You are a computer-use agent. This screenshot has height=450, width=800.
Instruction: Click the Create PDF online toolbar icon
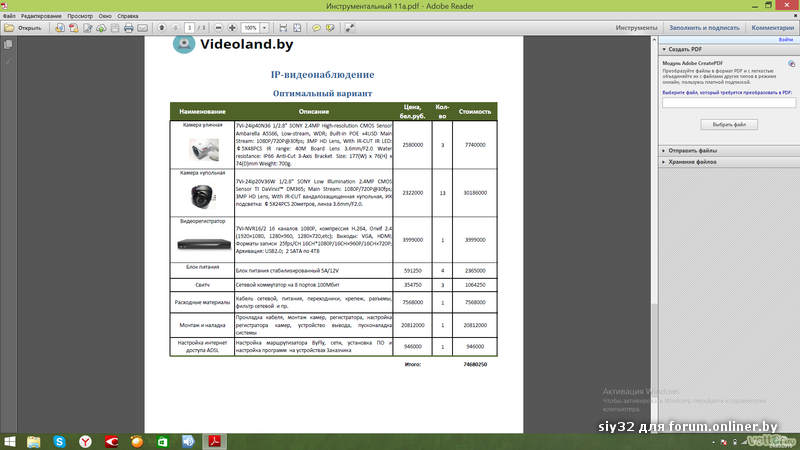(73, 28)
